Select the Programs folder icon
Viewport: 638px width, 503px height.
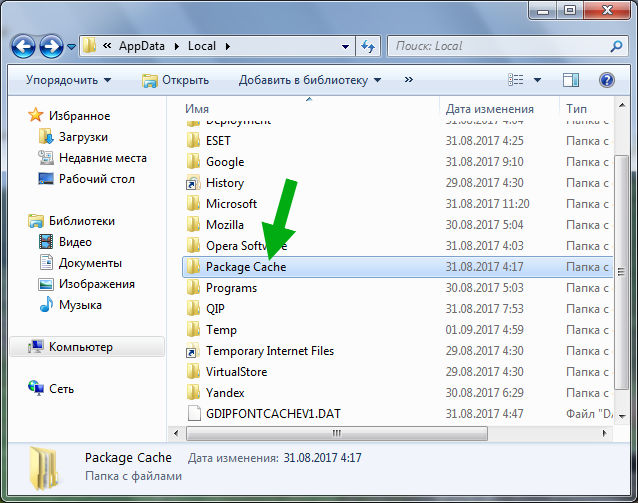coord(193,288)
